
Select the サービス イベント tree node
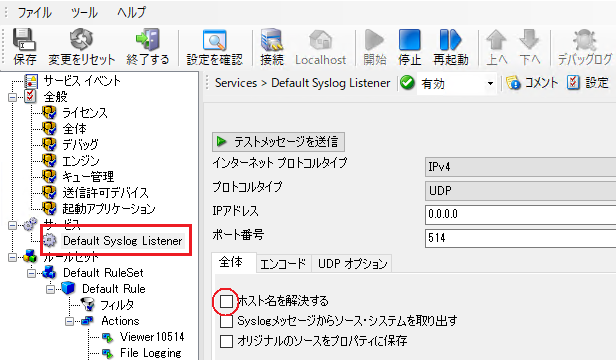pos(82,81)
